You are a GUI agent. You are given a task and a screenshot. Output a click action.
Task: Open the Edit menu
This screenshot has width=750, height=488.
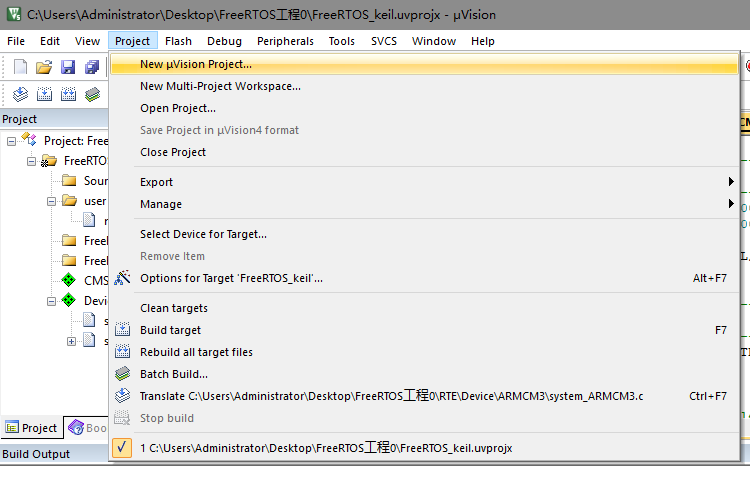[x=50, y=41]
